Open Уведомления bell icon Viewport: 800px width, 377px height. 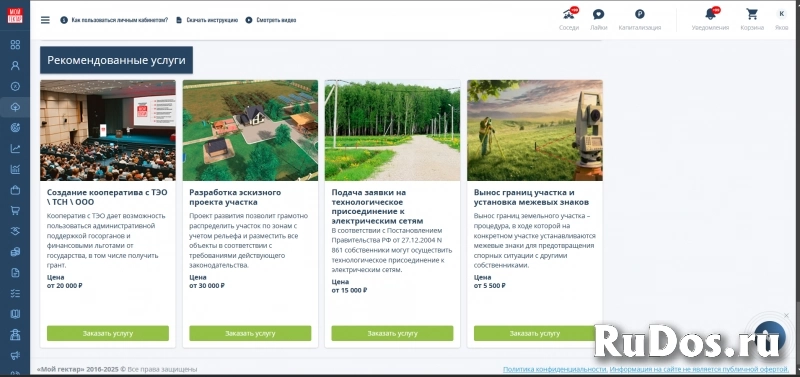click(710, 14)
